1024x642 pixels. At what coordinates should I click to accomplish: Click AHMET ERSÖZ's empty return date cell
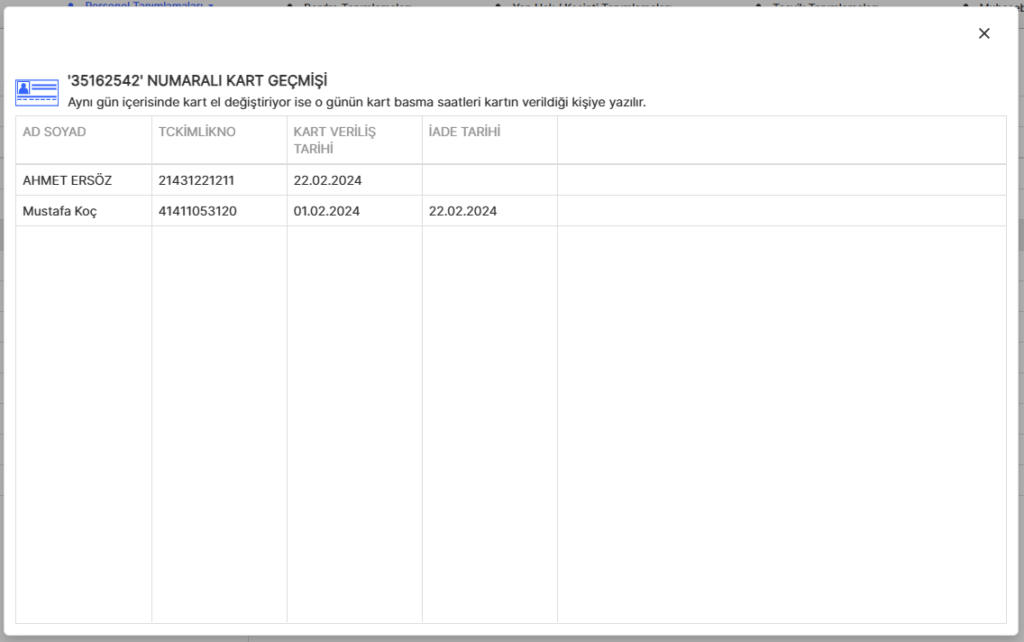489,181
